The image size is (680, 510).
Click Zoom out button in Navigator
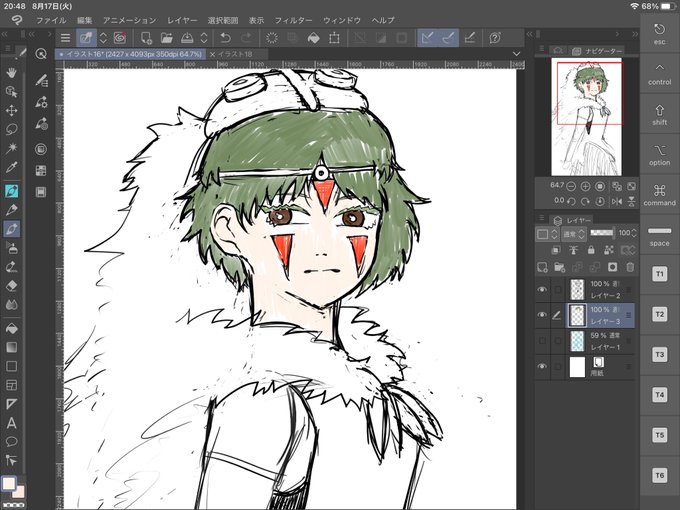click(571, 186)
